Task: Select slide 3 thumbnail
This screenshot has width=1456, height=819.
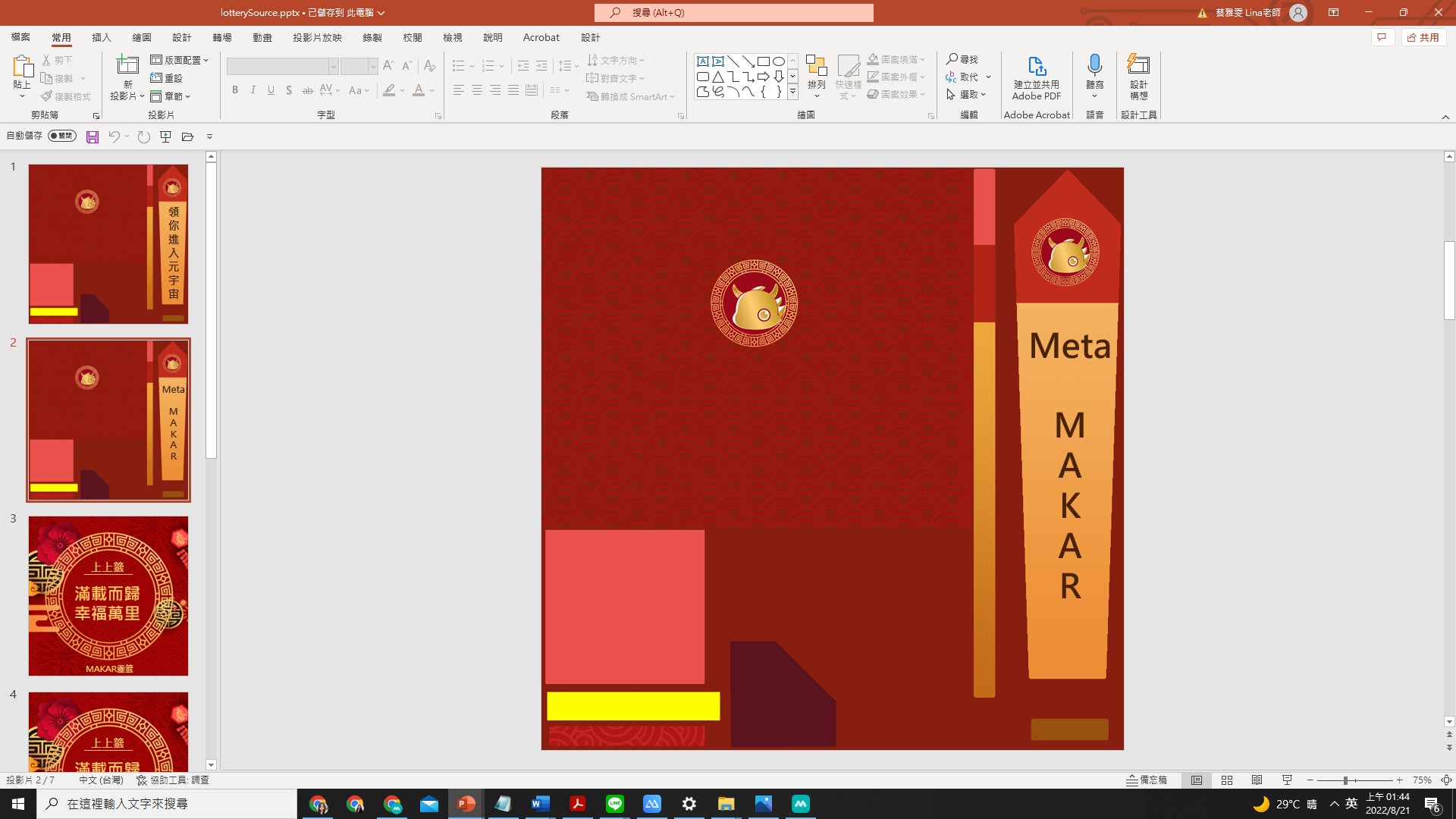Action: (108, 596)
